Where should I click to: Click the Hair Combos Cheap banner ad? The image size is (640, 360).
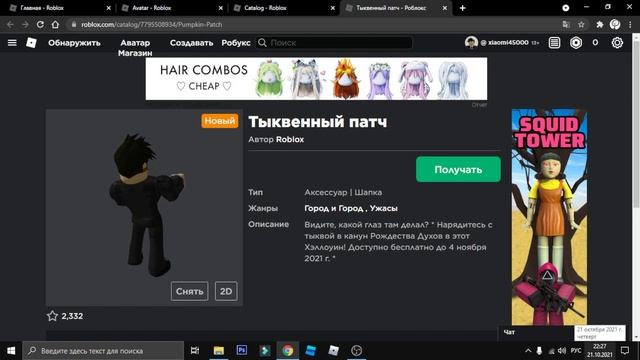pyautogui.click(x=316, y=78)
